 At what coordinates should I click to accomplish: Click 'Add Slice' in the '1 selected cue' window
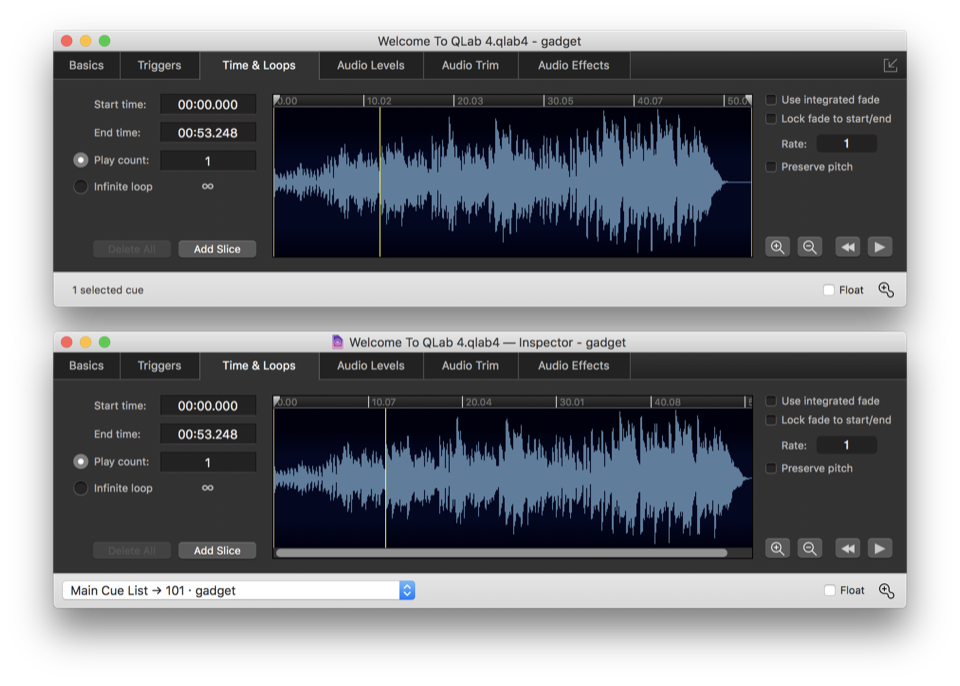pos(217,249)
